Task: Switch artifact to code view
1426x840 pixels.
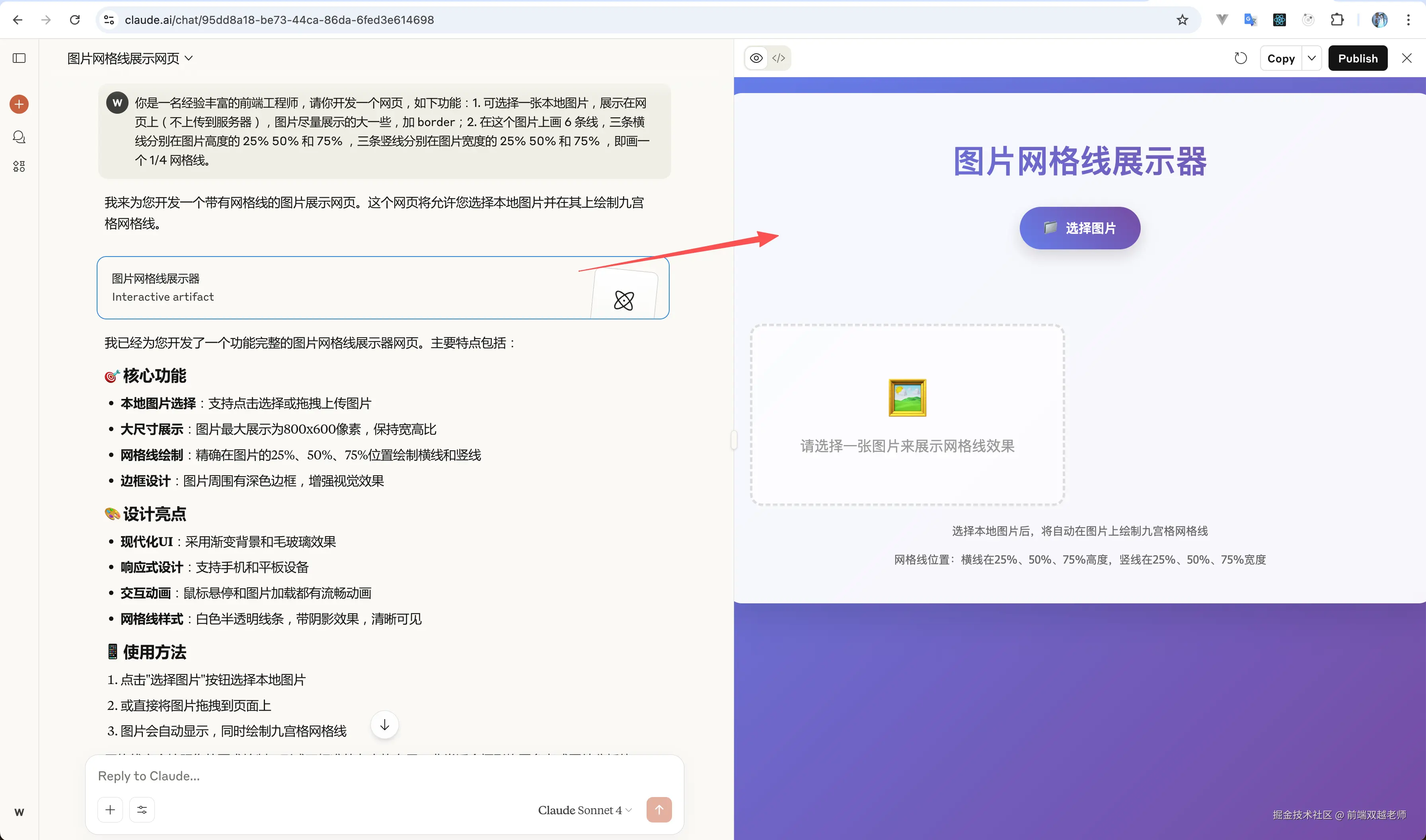Action: pos(779,58)
